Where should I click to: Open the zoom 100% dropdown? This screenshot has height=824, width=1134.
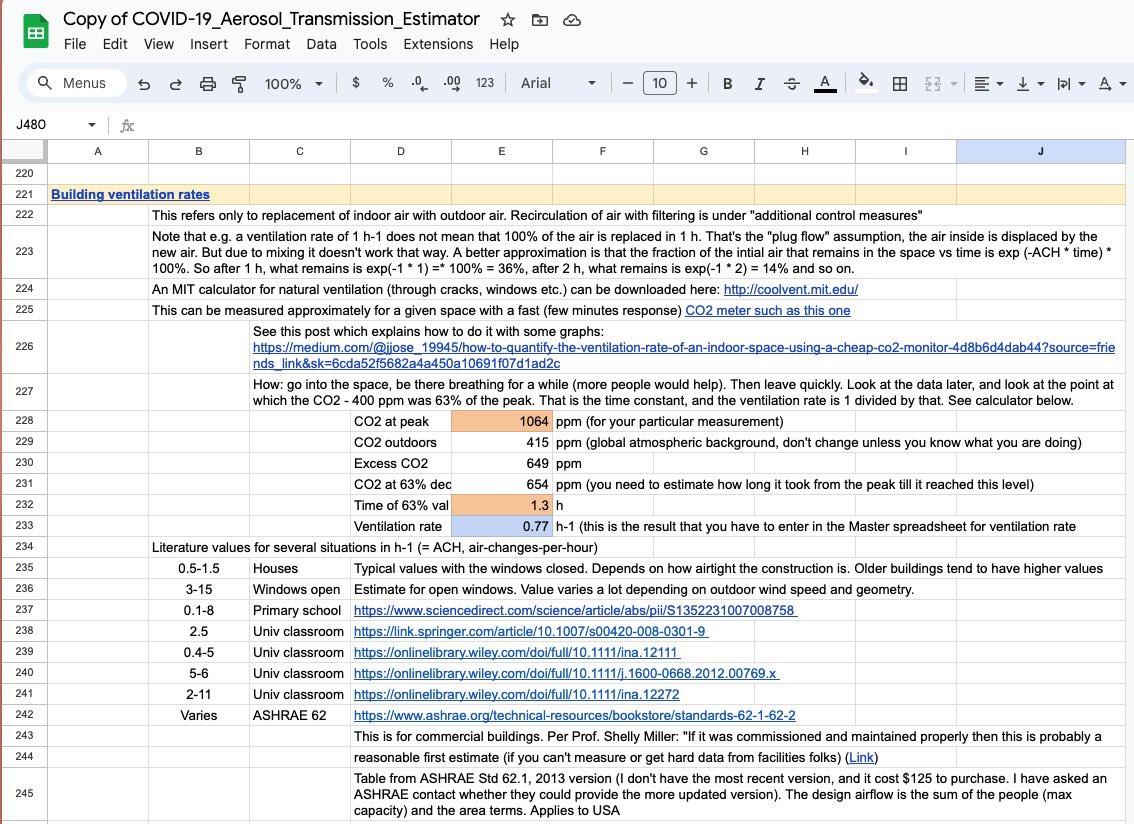coord(293,84)
